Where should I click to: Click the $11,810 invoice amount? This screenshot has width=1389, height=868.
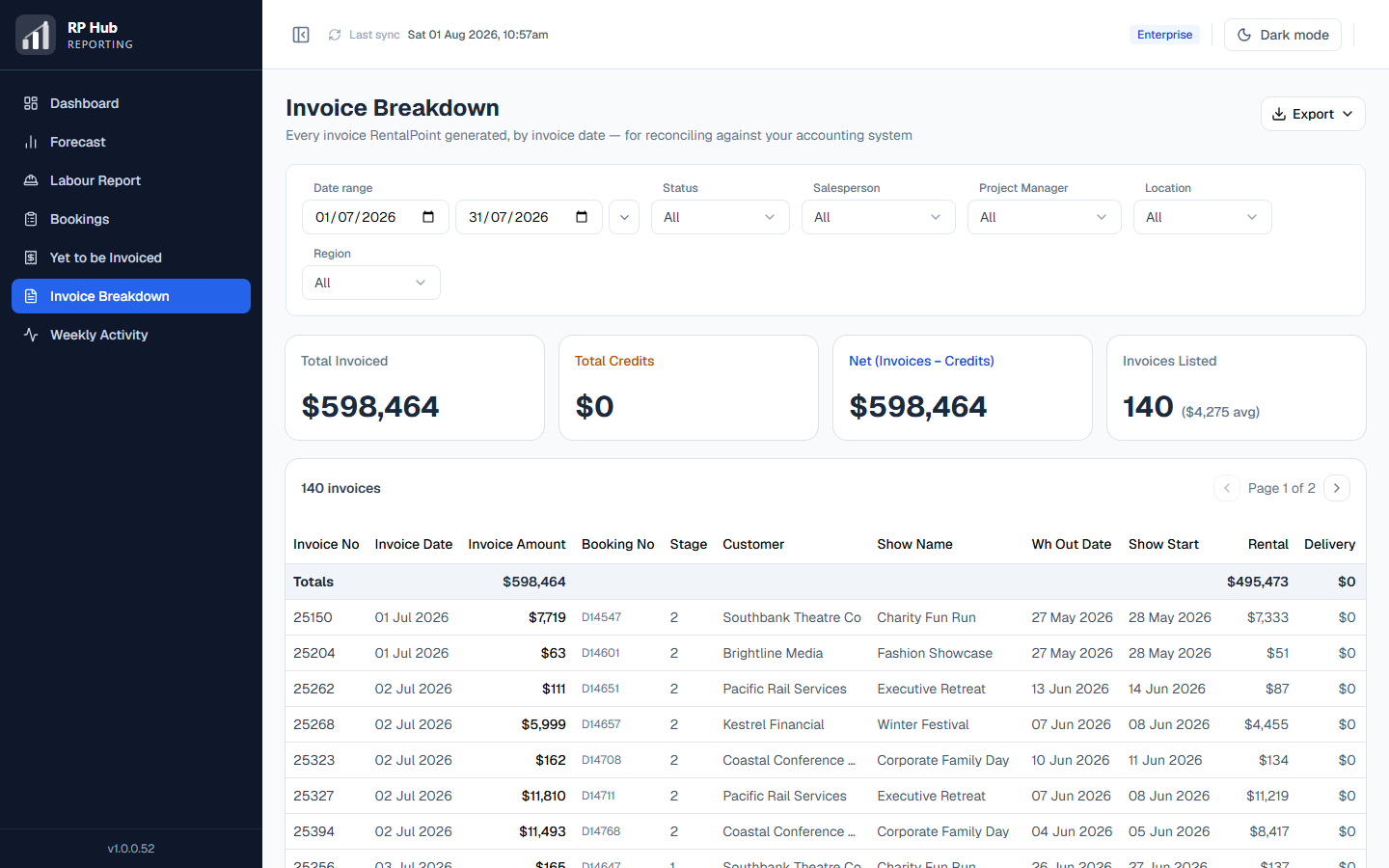point(544,796)
